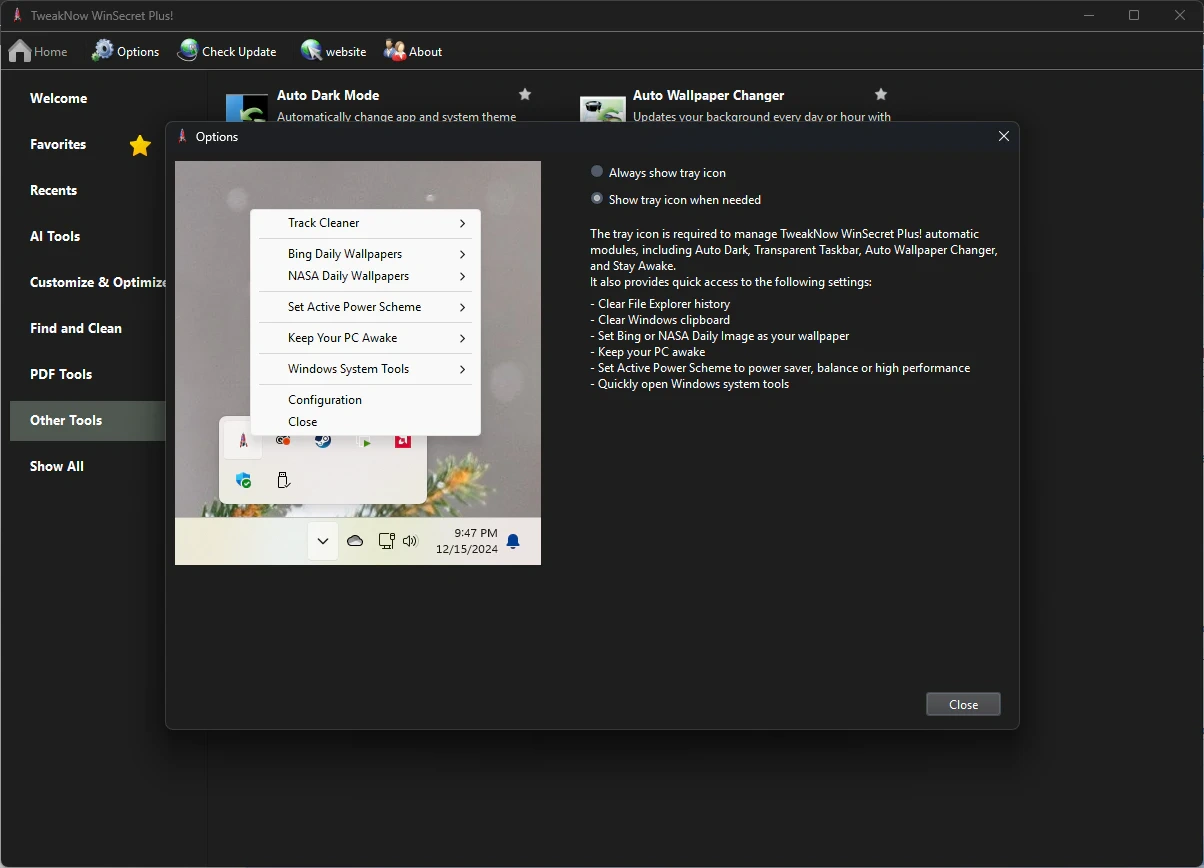Click the 9:47 PM clock in preview
1204x868 pixels.
pos(475,533)
